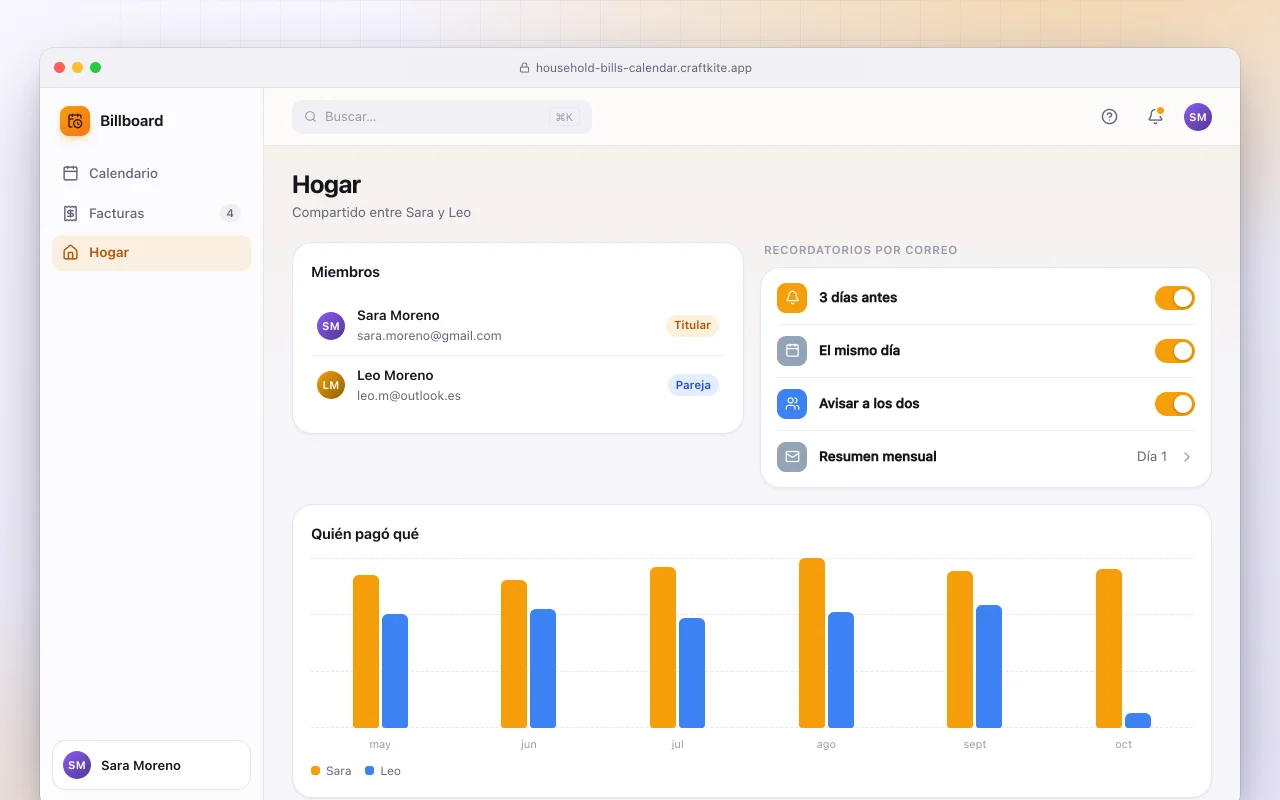Turn off El mismo día reminder

pos(1175,351)
